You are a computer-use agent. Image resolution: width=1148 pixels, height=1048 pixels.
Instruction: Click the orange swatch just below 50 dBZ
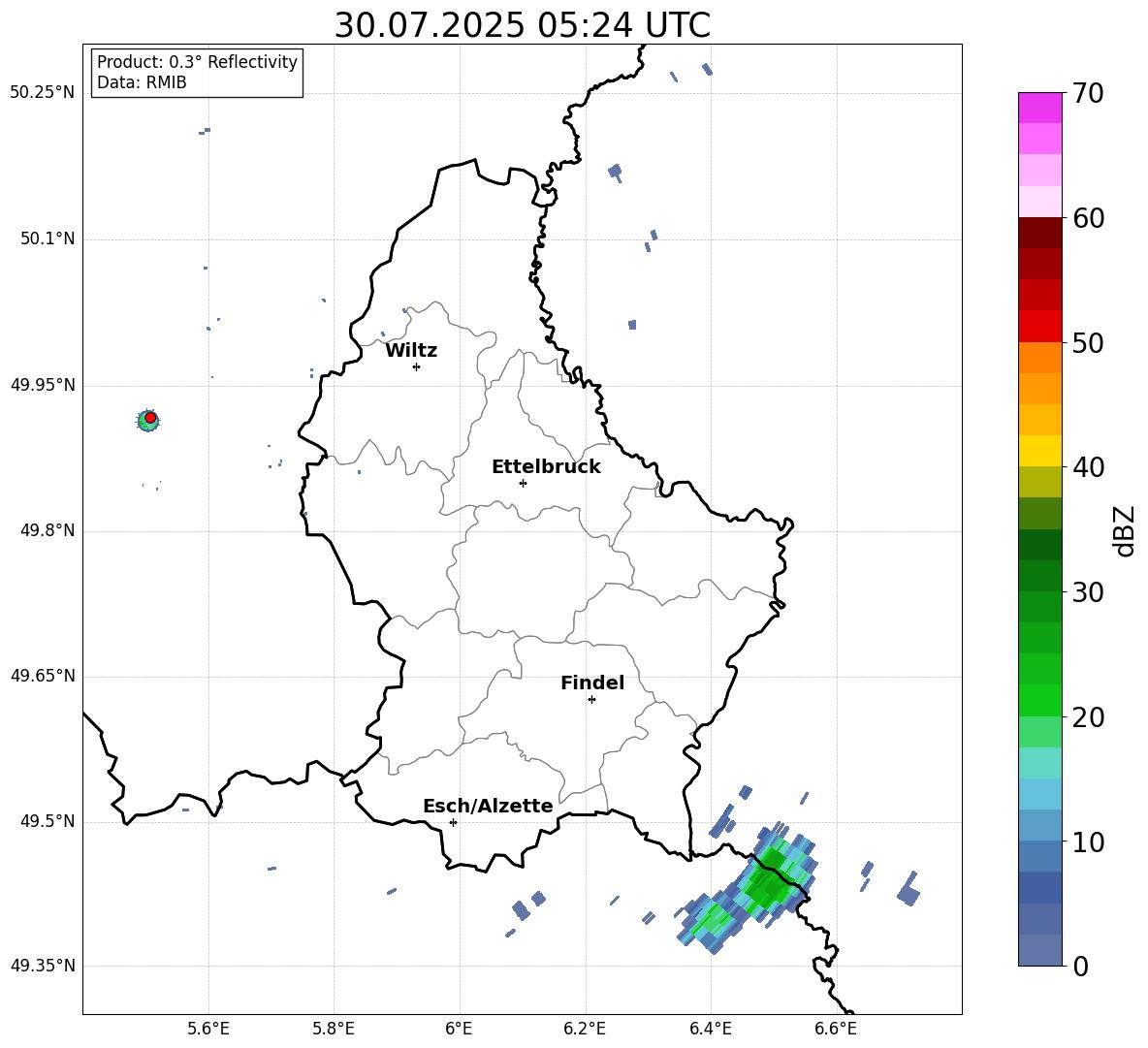pyautogui.click(x=1040, y=358)
